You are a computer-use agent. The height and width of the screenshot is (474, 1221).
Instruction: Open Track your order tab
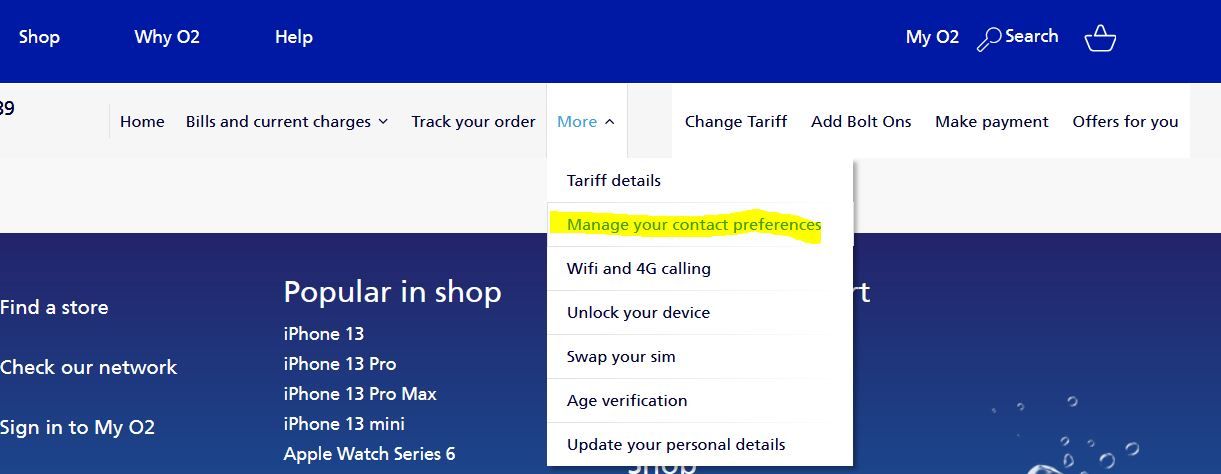(x=473, y=122)
